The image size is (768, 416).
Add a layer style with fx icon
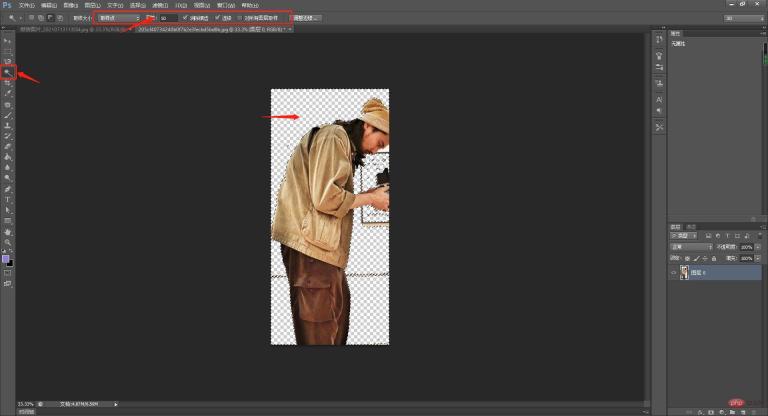700,413
